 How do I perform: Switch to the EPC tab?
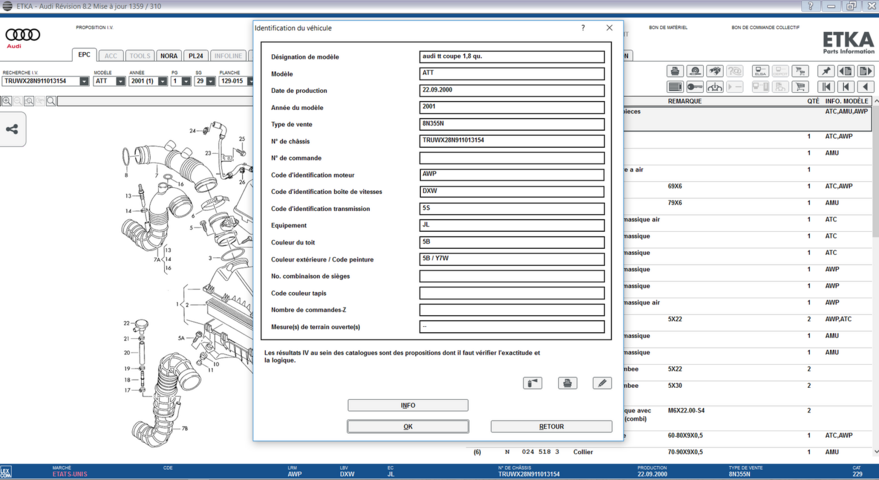coord(84,55)
